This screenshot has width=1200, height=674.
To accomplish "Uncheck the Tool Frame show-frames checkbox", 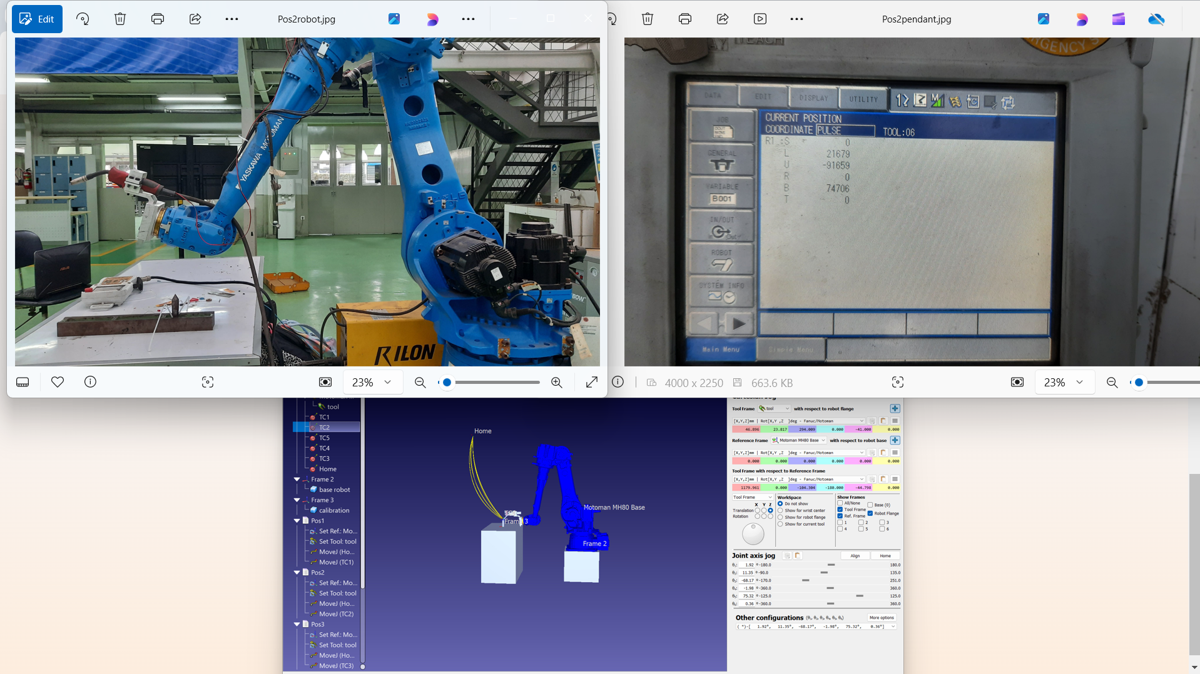I will 840,509.
